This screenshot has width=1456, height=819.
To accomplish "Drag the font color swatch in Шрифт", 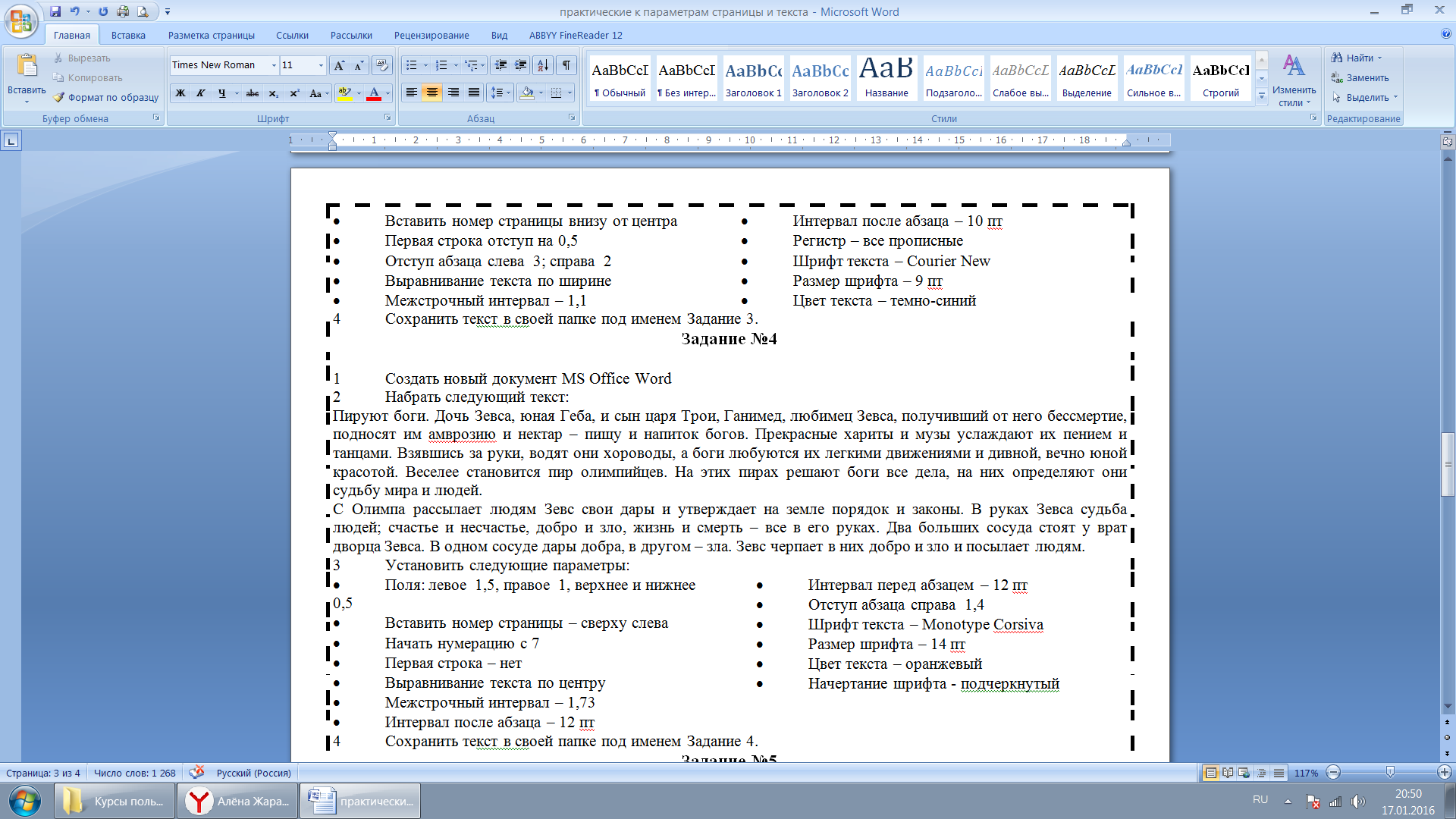I will (371, 93).
